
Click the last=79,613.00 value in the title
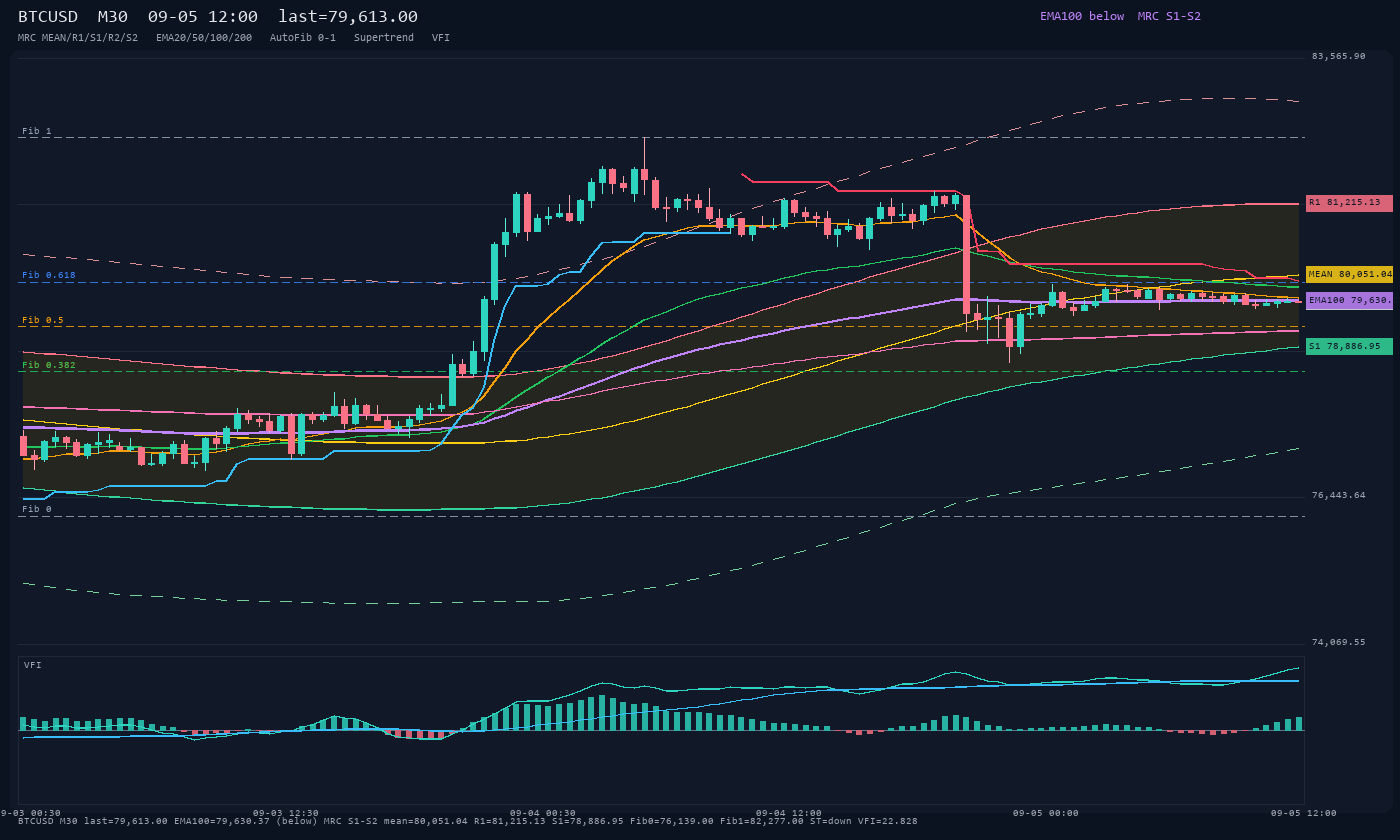[x=348, y=16]
